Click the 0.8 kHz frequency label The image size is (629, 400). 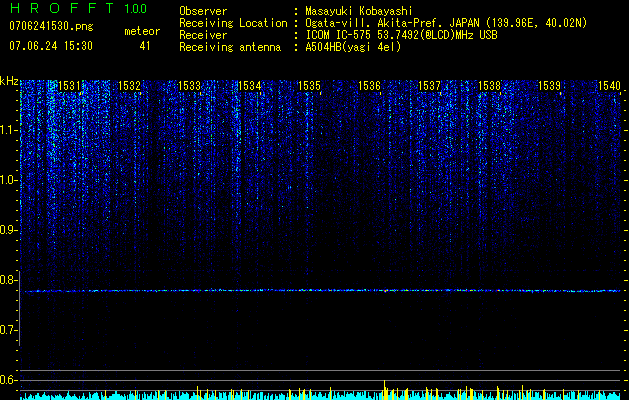coord(8,280)
